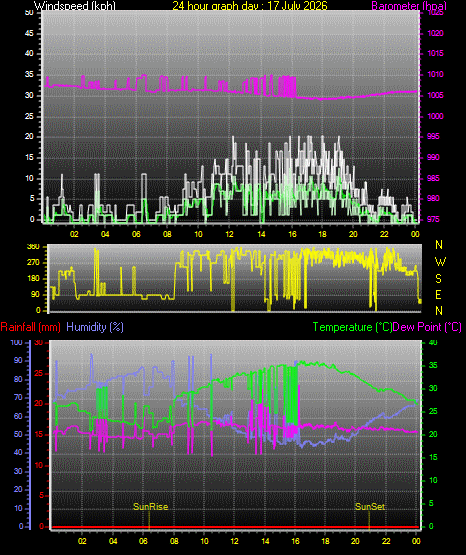This screenshot has height=555, width=466.
Task: Click the '100' humidity axis value
Action: [x=16, y=342]
